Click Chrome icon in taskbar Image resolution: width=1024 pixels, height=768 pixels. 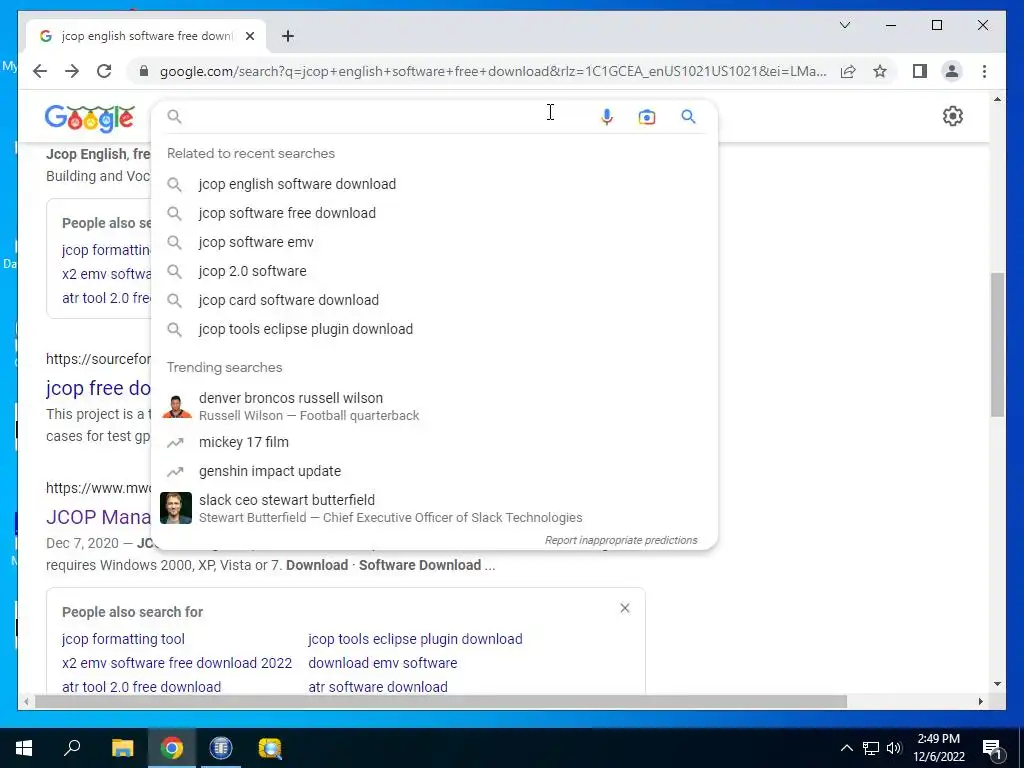pyautogui.click(x=172, y=748)
